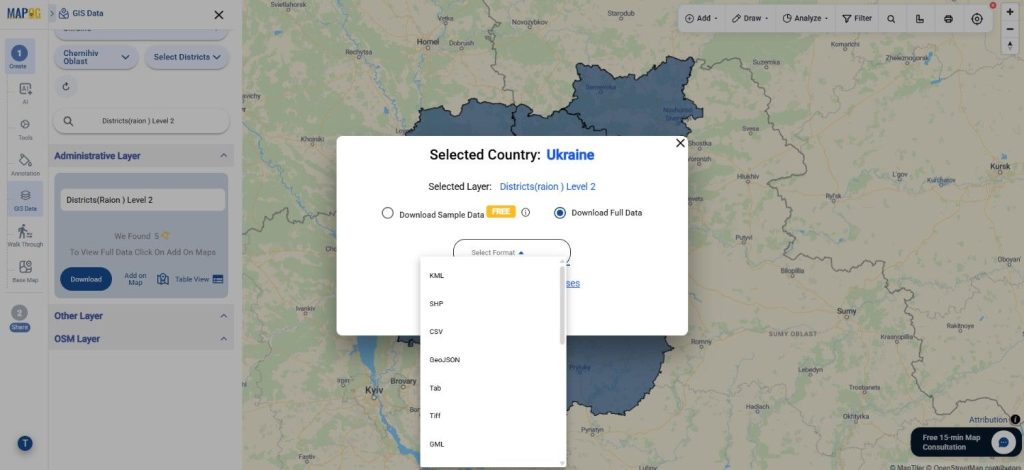Click Districts(Raion) Level 2 layer field

click(143, 200)
